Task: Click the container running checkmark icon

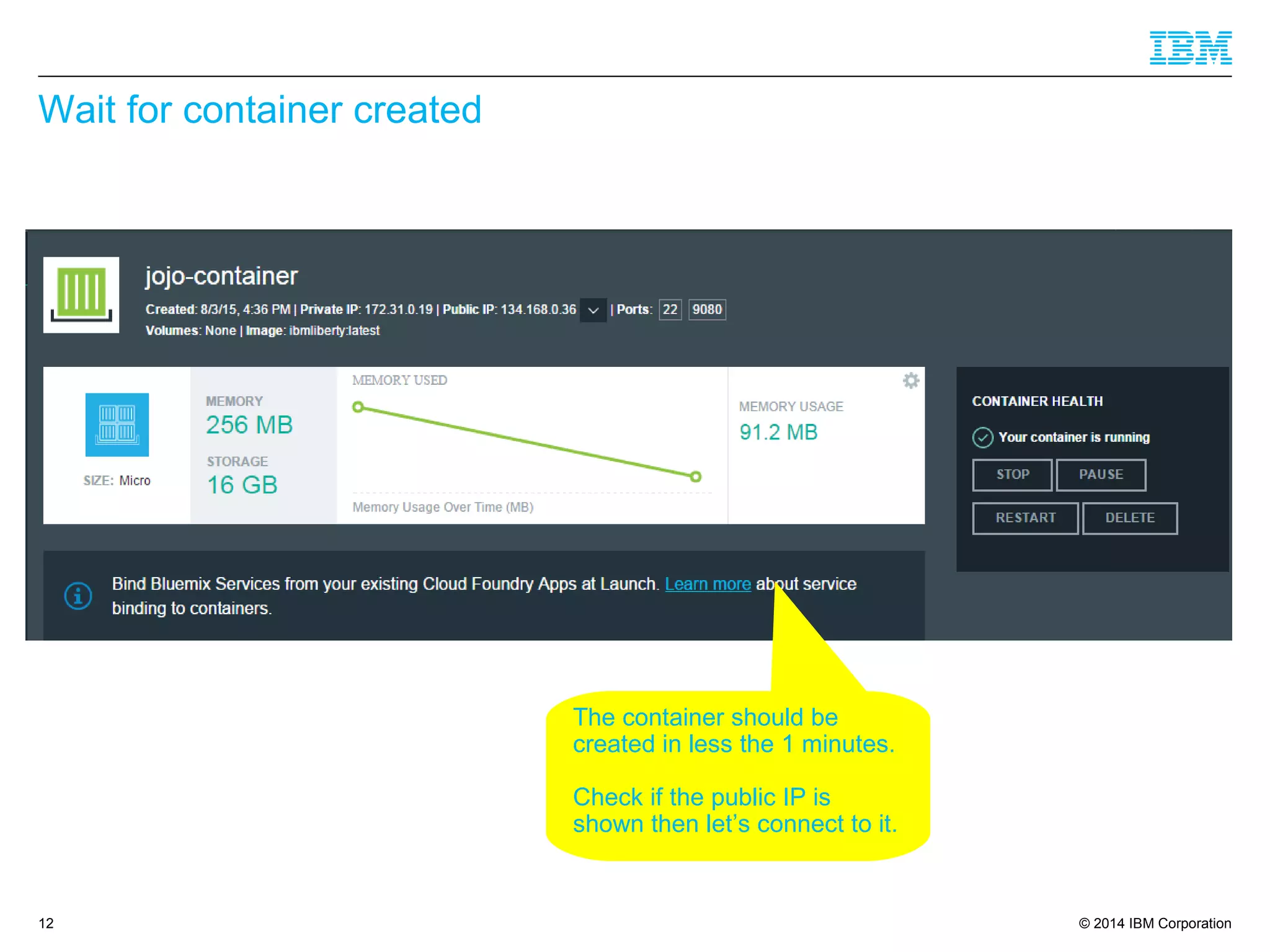Action: pyautogui.click(x=982, y=438)
